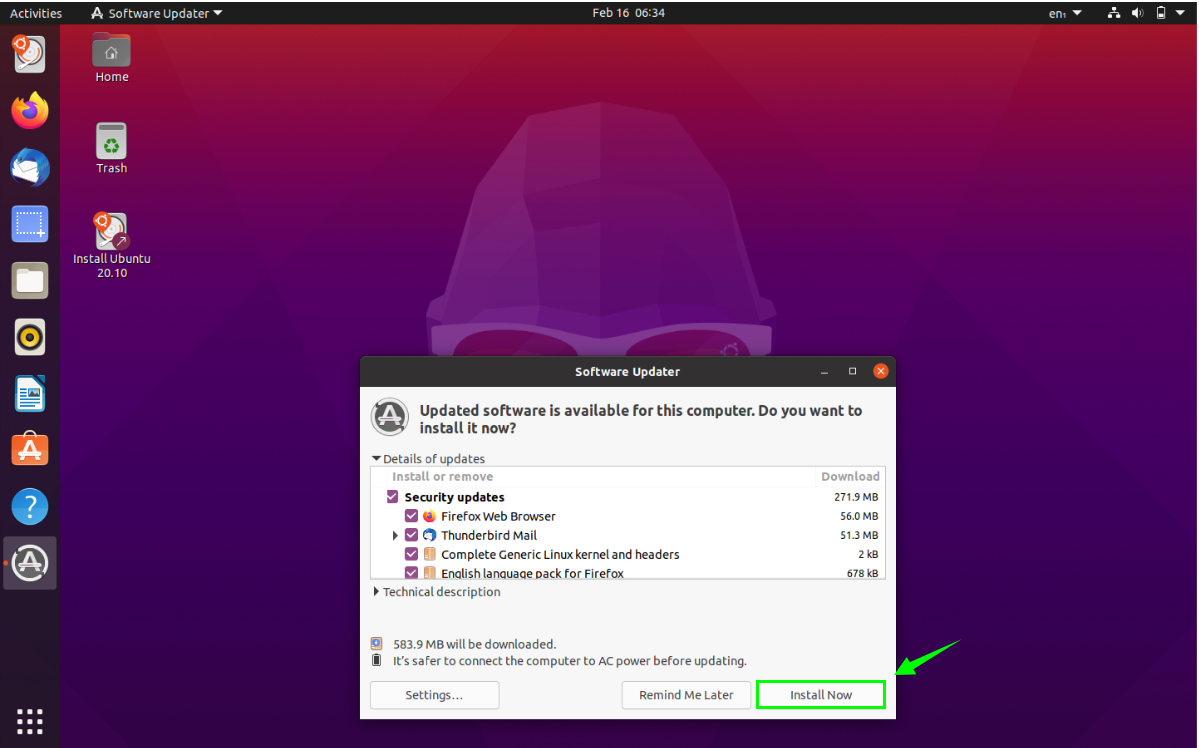Uncheck the Firefox Web Browser update
The image size is (1199, 748).
[411, 516]
